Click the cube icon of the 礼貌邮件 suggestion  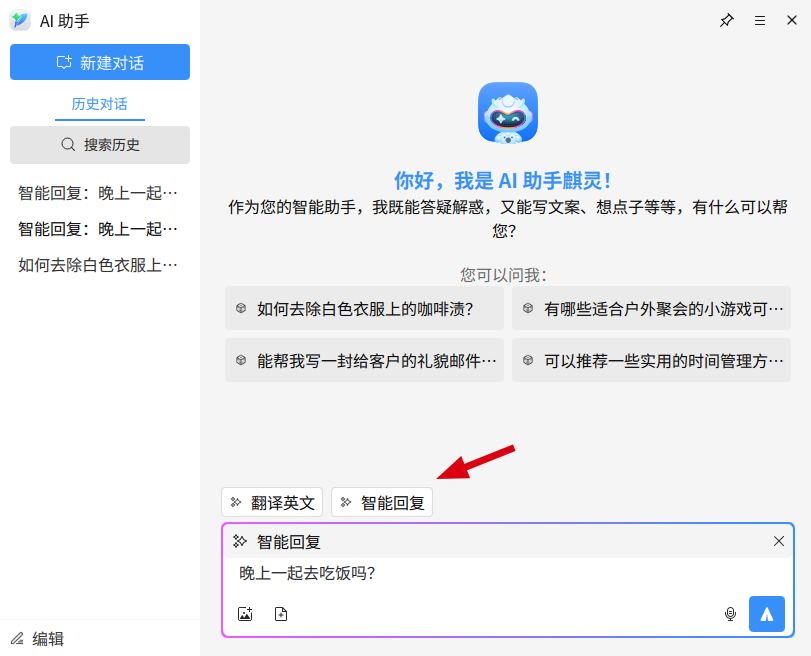[241, 360]
